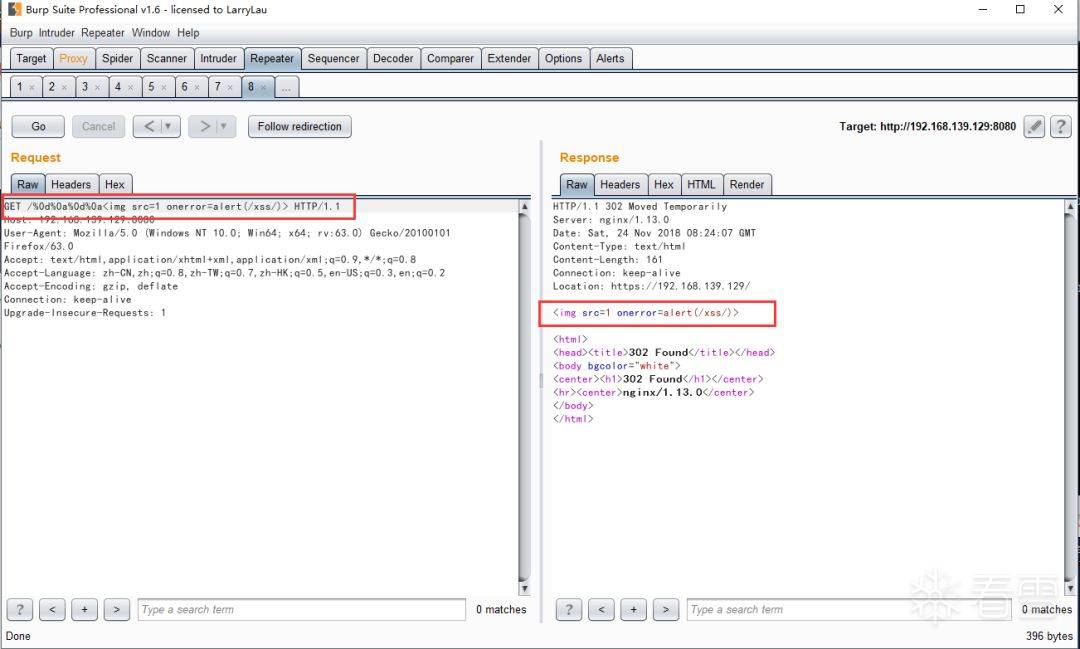
Task: Switch to the Intruder tab
Action: pyautogui.click(x=218, y=59)
